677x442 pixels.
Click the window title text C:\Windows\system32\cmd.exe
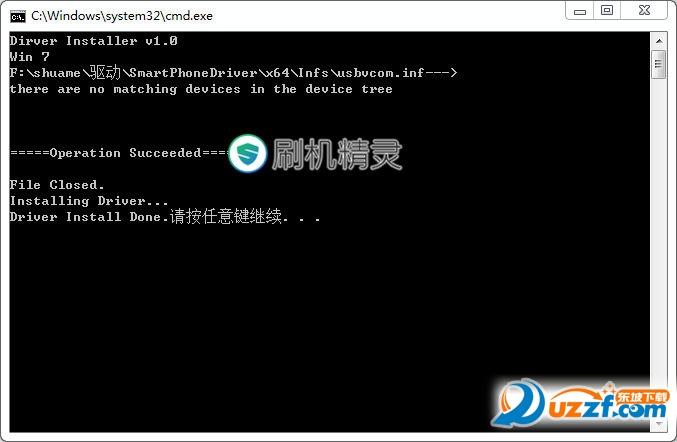point(122,16)
